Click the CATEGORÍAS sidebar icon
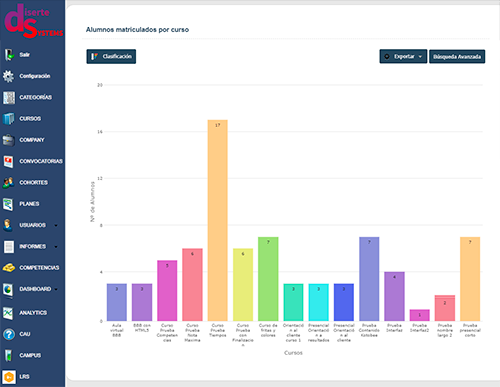500x387 pixels. 9,97
